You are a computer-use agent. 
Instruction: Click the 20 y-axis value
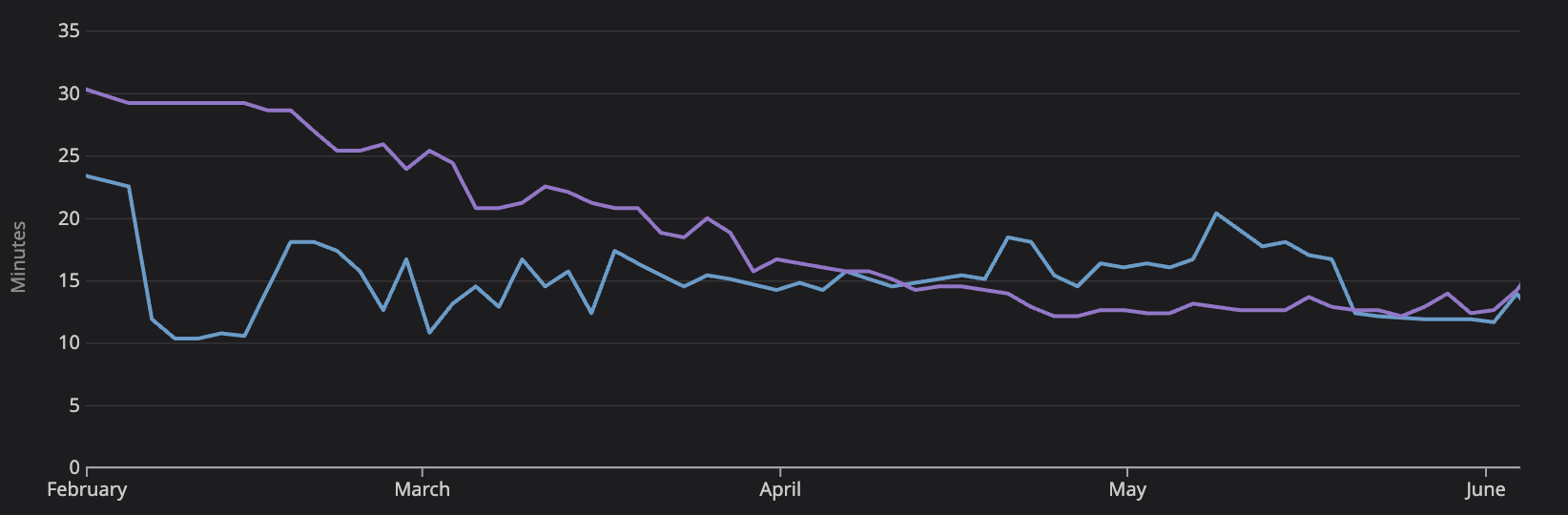pos(69,218)
